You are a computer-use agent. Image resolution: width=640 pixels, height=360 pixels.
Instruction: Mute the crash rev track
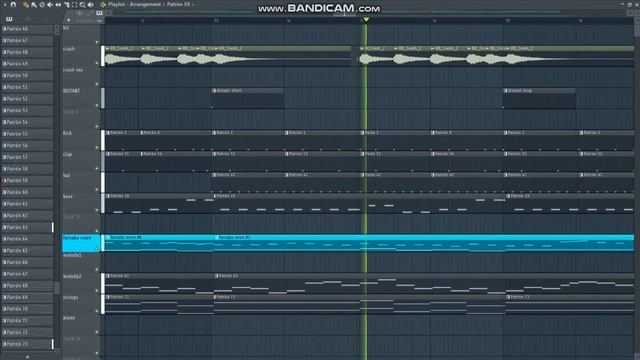click(x=97, y=84)
